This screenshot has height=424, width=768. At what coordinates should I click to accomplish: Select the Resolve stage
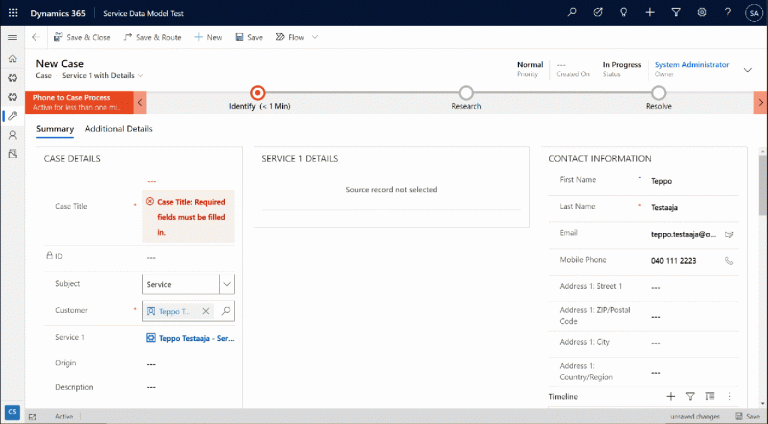[x=658, y=93]
